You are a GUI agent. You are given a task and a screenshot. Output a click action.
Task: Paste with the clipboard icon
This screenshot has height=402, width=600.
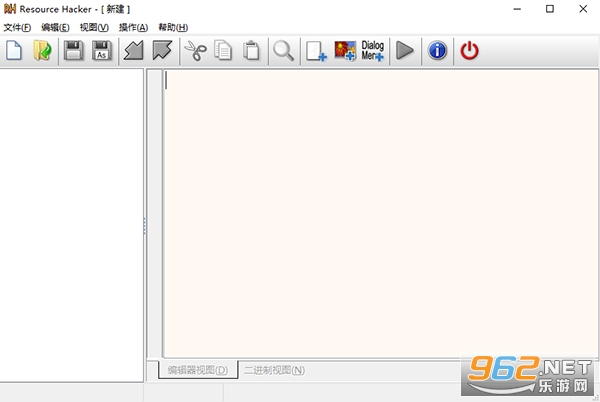251,50
